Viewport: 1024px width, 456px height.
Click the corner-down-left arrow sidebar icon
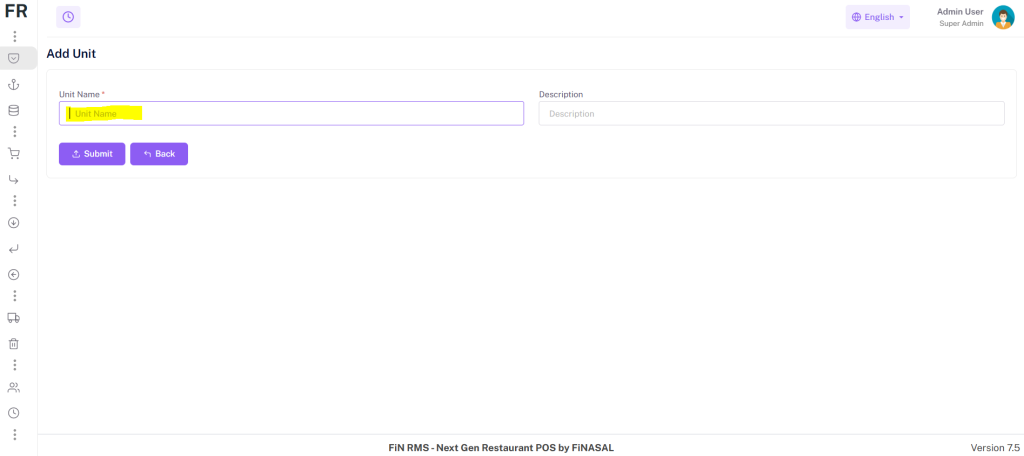tap(14, 249)
